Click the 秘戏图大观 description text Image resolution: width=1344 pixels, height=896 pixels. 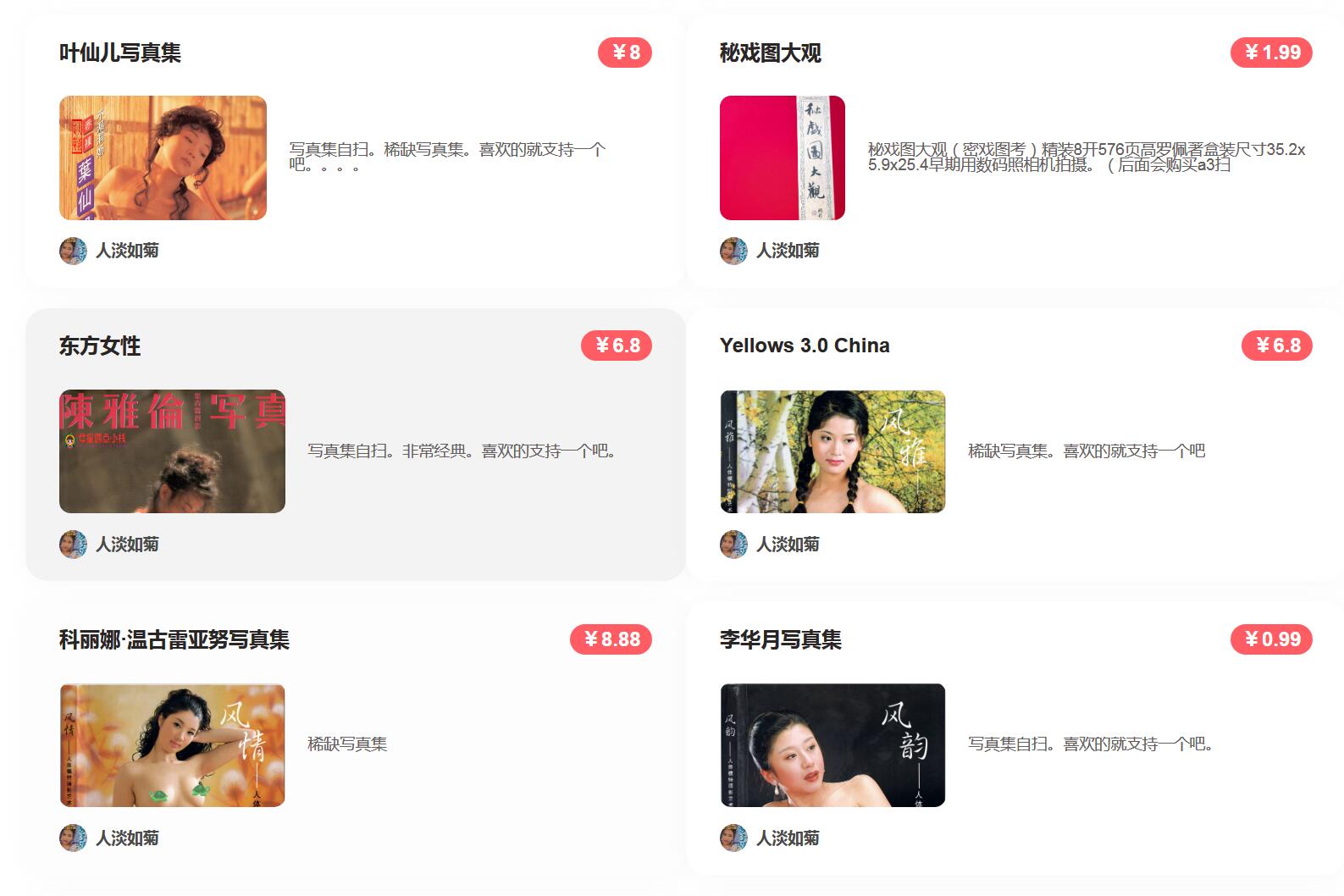[1087, 158]
